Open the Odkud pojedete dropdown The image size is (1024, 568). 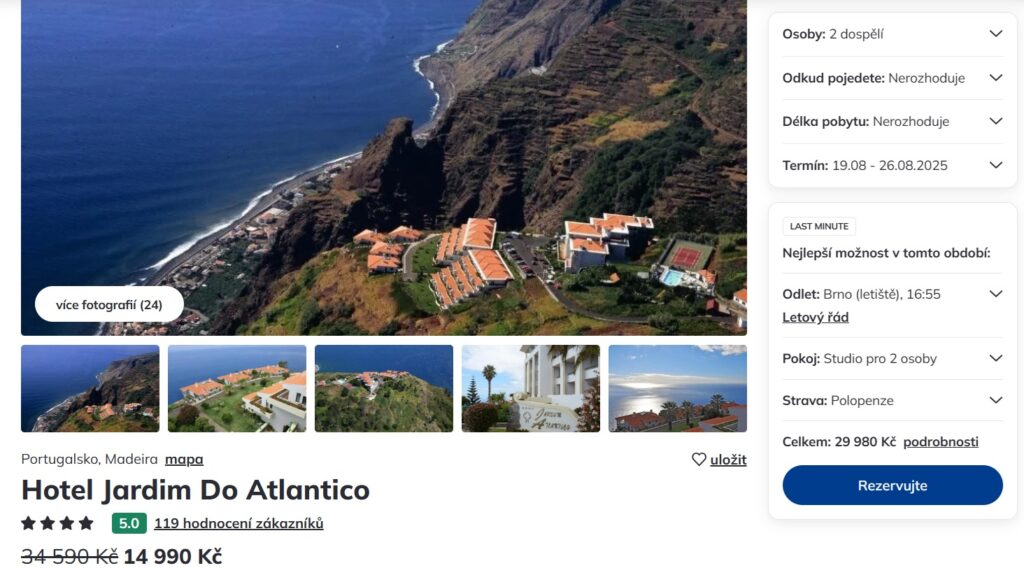995,78
